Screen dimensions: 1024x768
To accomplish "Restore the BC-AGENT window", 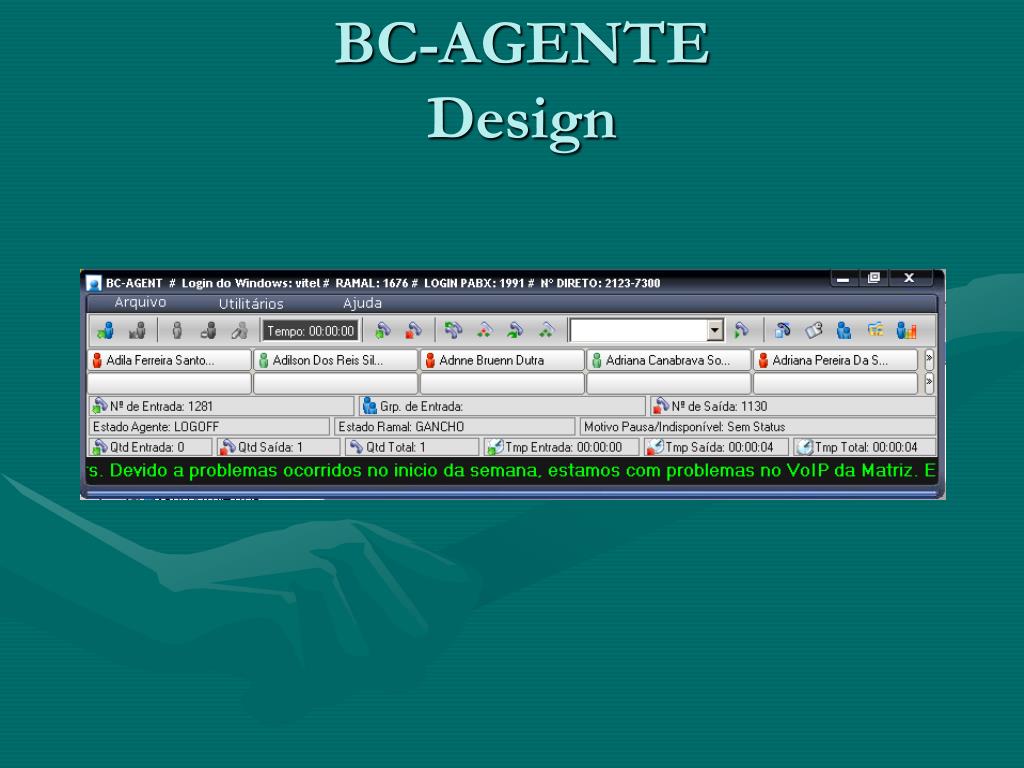I will (874, 278).
